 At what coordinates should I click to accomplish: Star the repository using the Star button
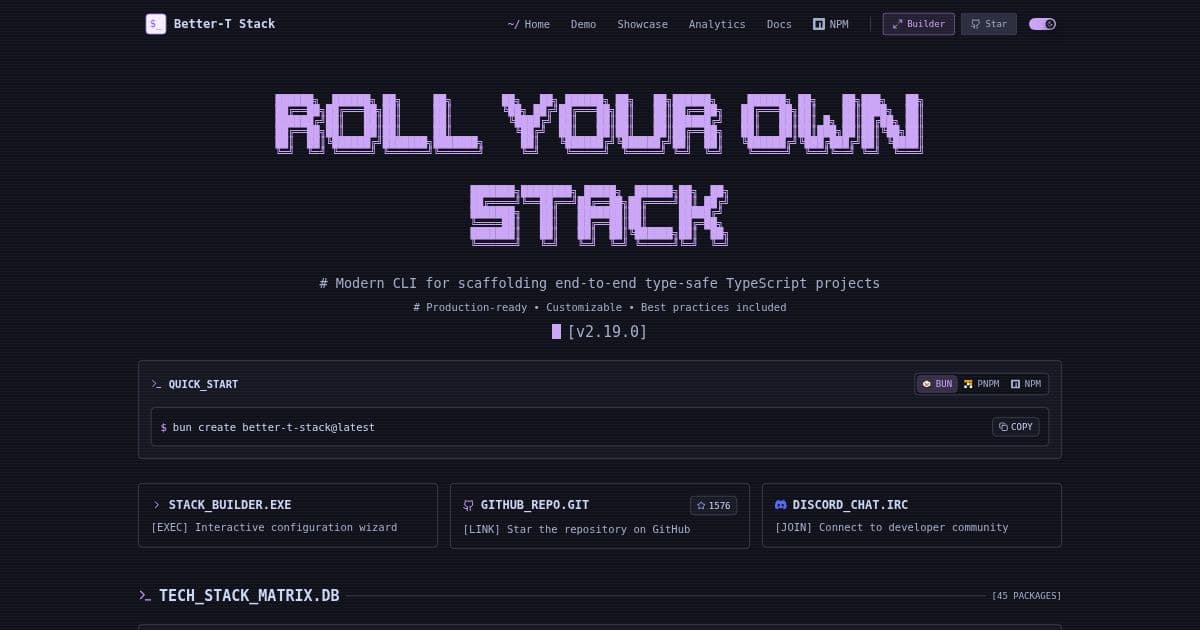point(988,23)
